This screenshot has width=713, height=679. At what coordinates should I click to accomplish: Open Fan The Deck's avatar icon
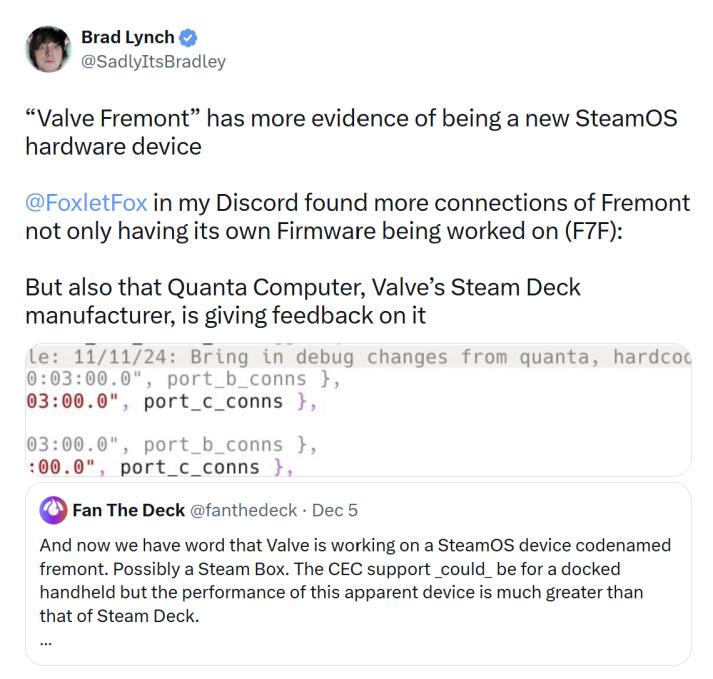coord(52,510)
